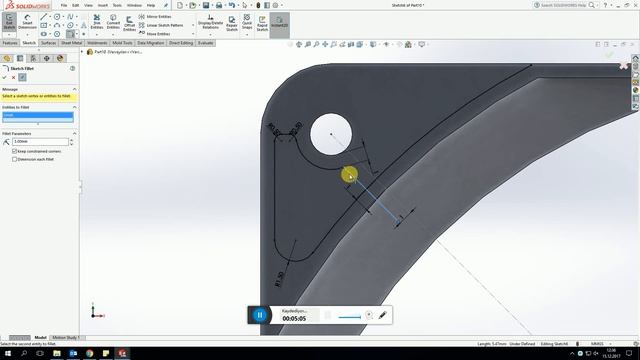This screenshot has width=640, height=360.
Task: Click the selected item in Entities to Fillet list
Action: [x=38, y=115]
